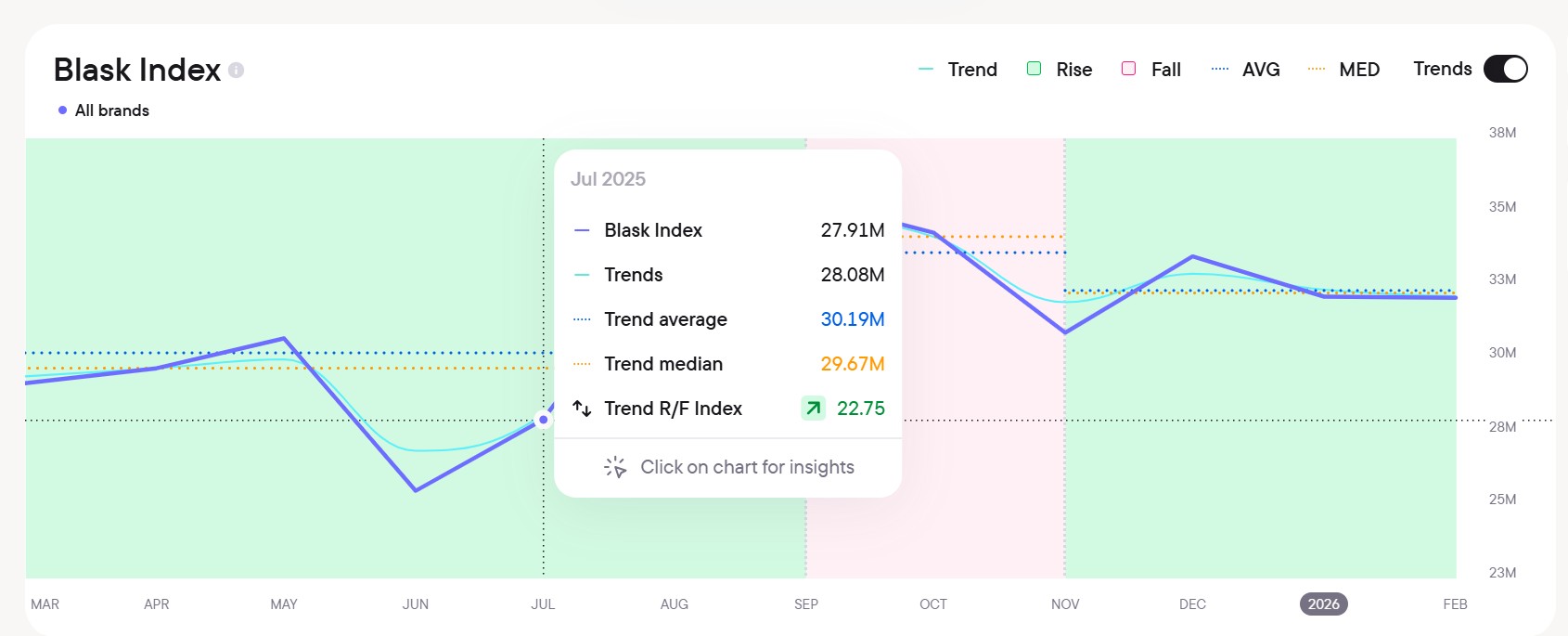
Task: Click the All brands series label
Action: pos(112,110)
